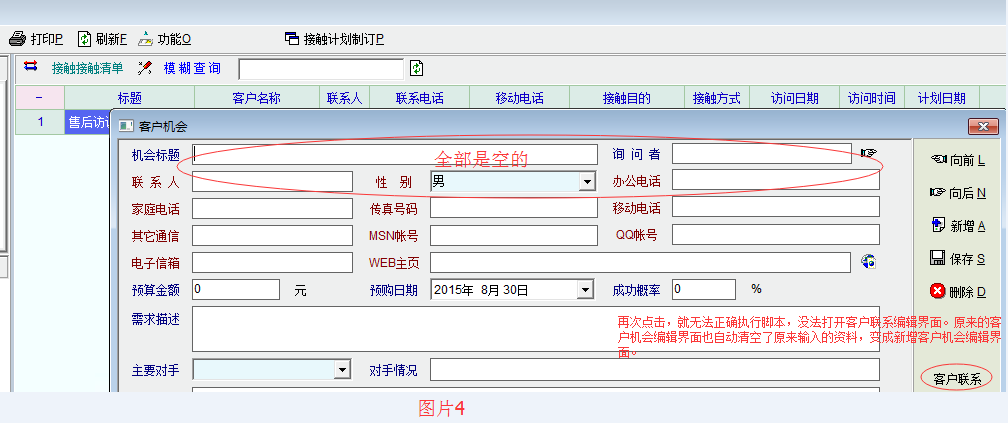The height and width of the screenshot is (423, 1008).
Task: Go to previous record with 向前
Action: pos(957,160)
